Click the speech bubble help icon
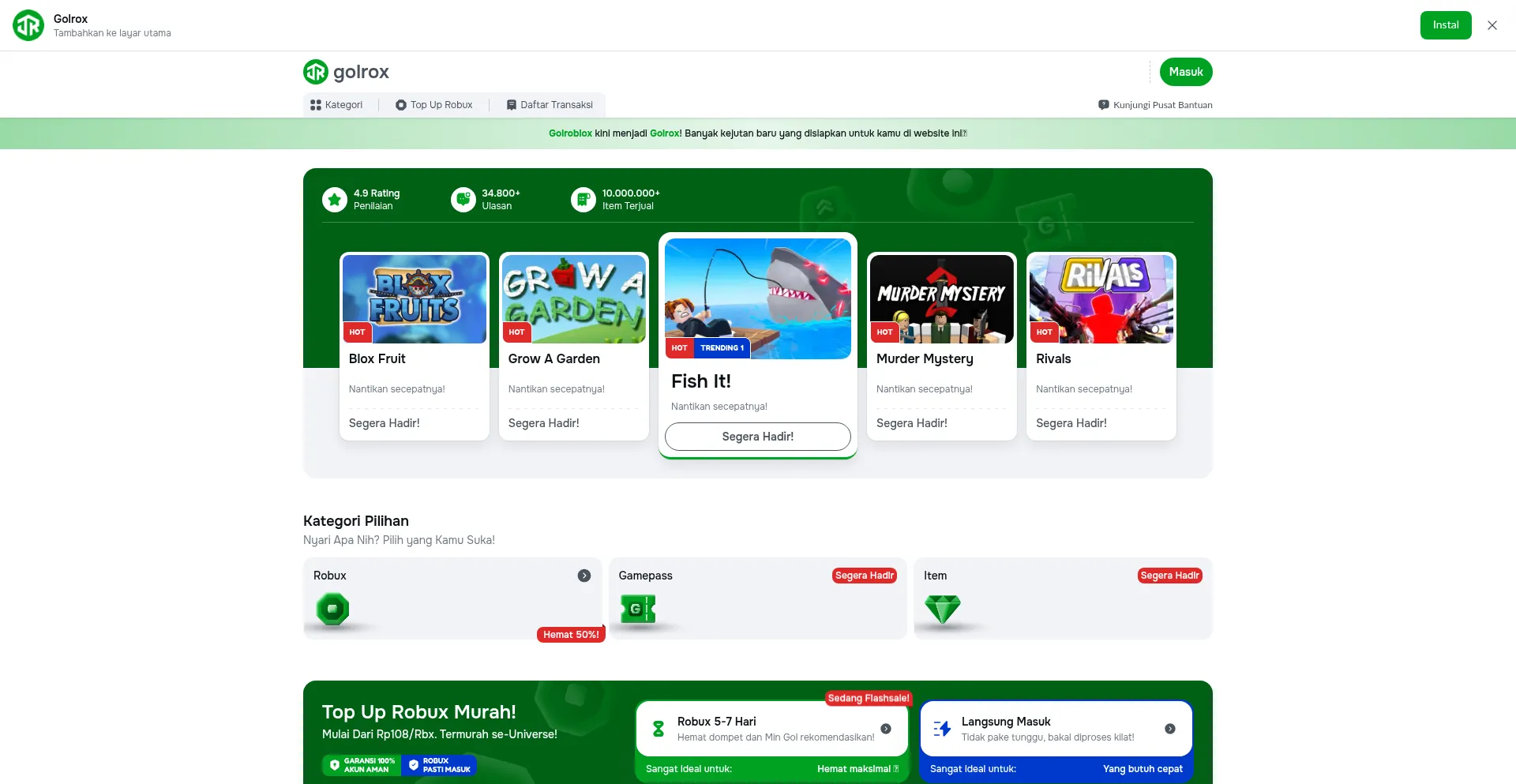 tap(1103, 105)
